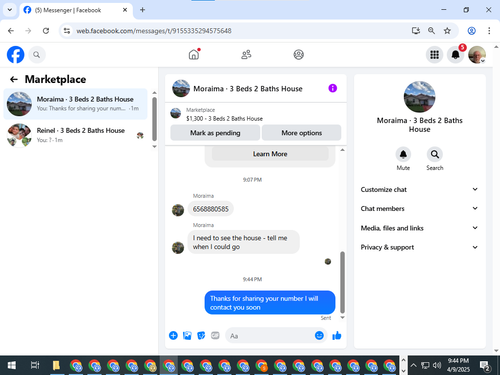
Task: Choose a sticker icon in composer
Action: [x=201, y=335]
